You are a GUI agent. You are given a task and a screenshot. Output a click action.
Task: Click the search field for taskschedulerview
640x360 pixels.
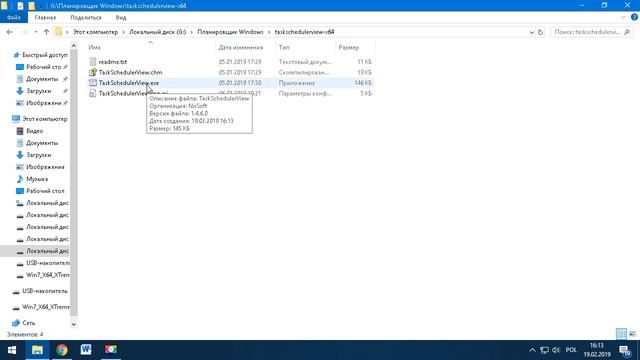[x=587, y=32]
